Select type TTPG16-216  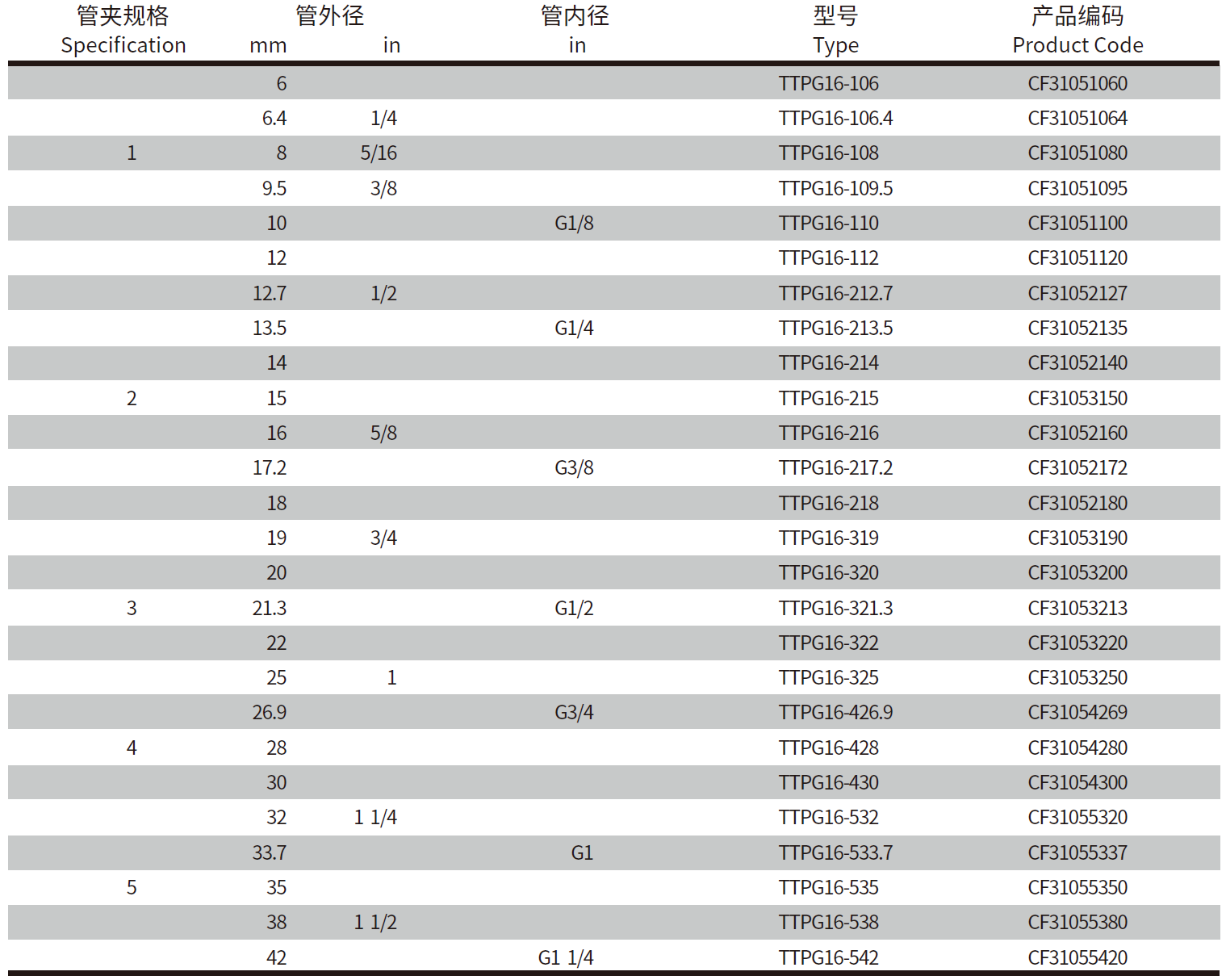(828, 433)
